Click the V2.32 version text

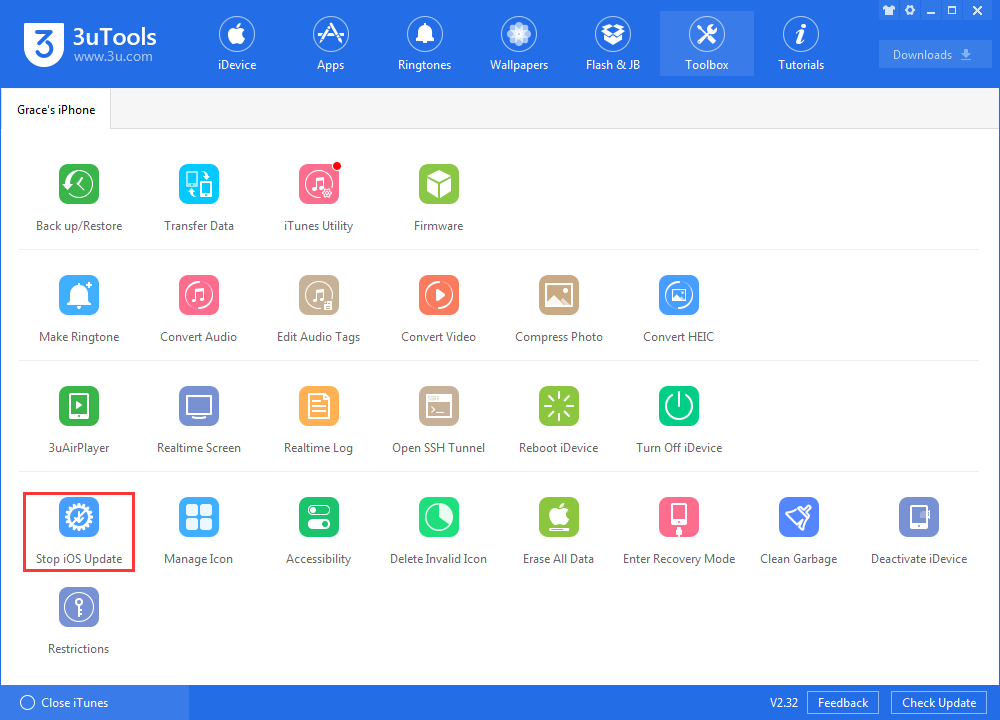click(x=784, y=703)
